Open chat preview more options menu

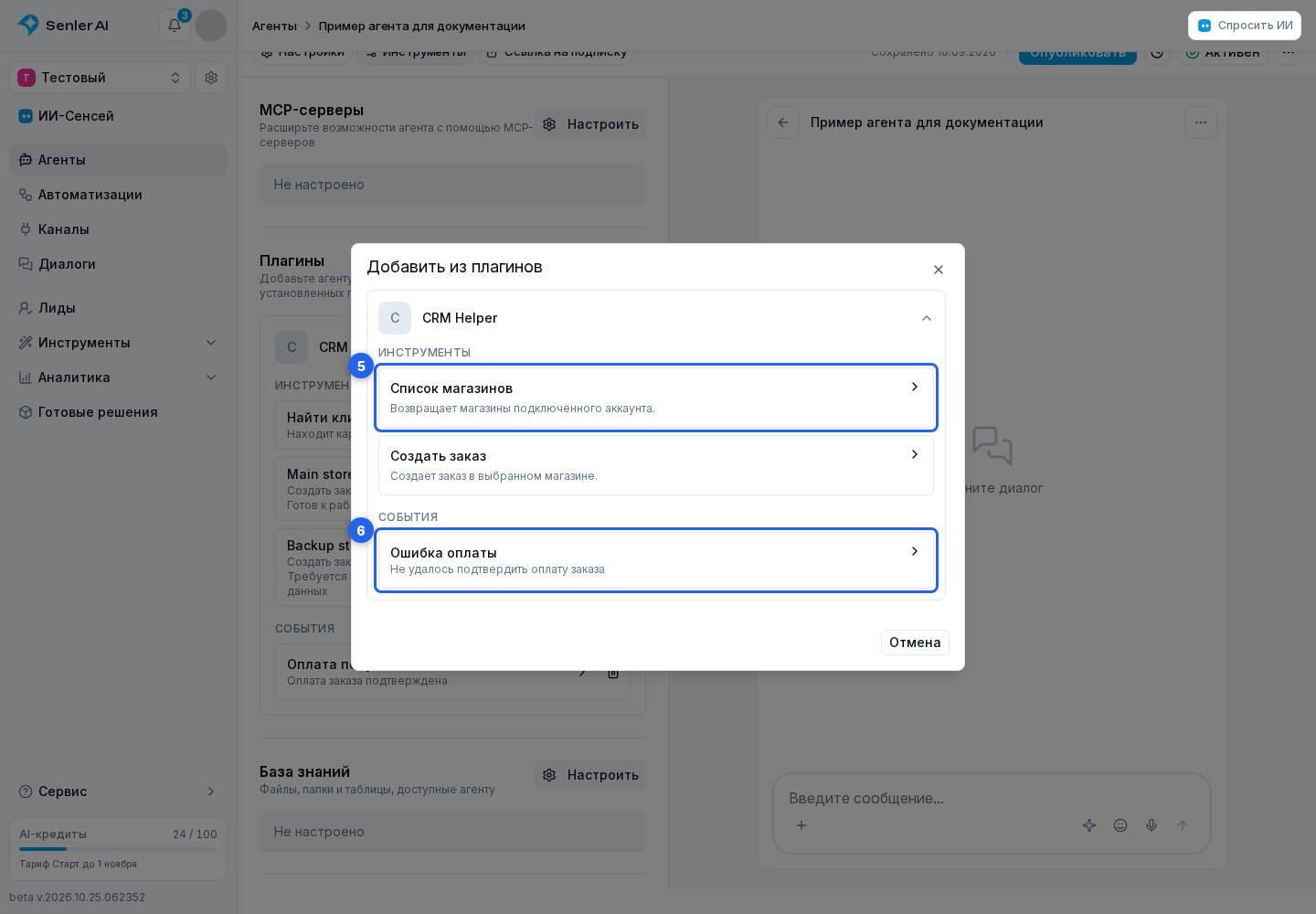pyautogui.click(x=1201, y=122)
